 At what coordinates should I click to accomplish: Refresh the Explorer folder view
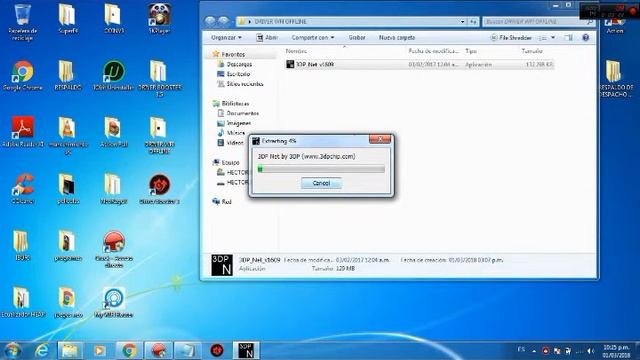[x=473, y=22]
